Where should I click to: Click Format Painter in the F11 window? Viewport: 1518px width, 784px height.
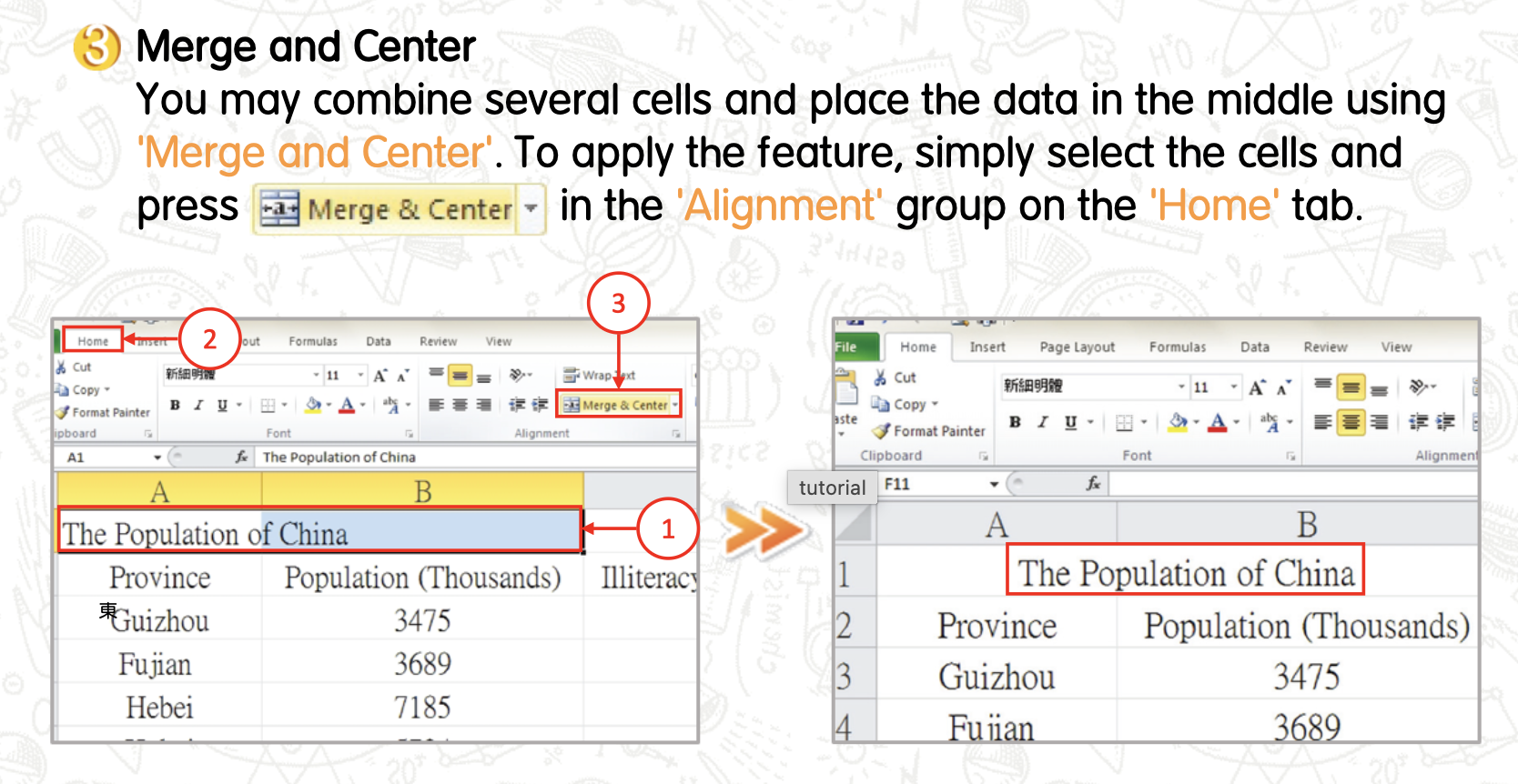click(x=929, y=431)
